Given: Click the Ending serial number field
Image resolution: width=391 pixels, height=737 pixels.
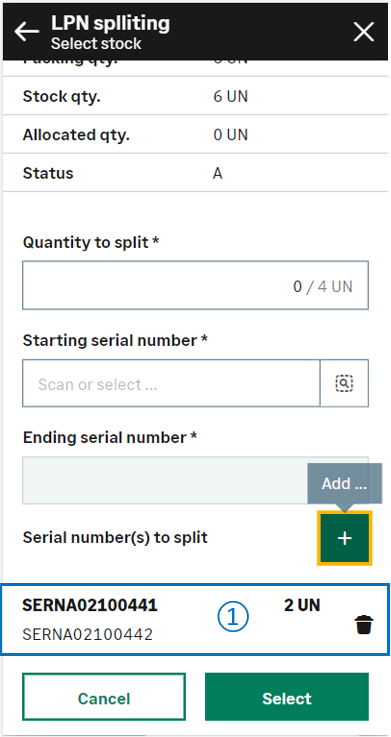Looking at the screenshot, I should tap(196, 480).
